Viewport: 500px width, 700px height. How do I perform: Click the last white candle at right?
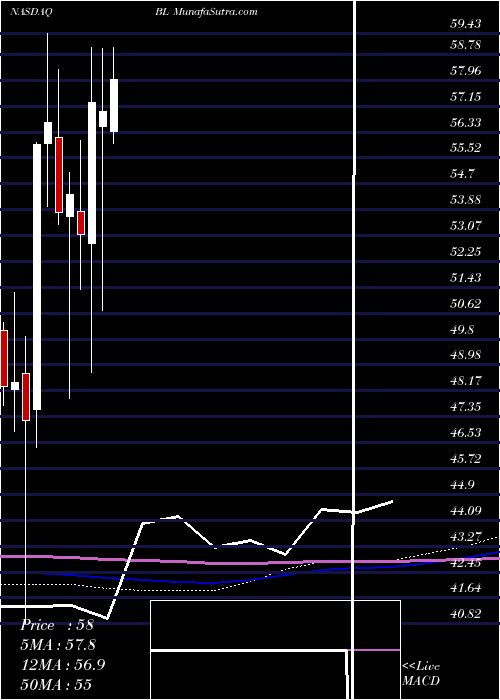(x=114, y=105)
